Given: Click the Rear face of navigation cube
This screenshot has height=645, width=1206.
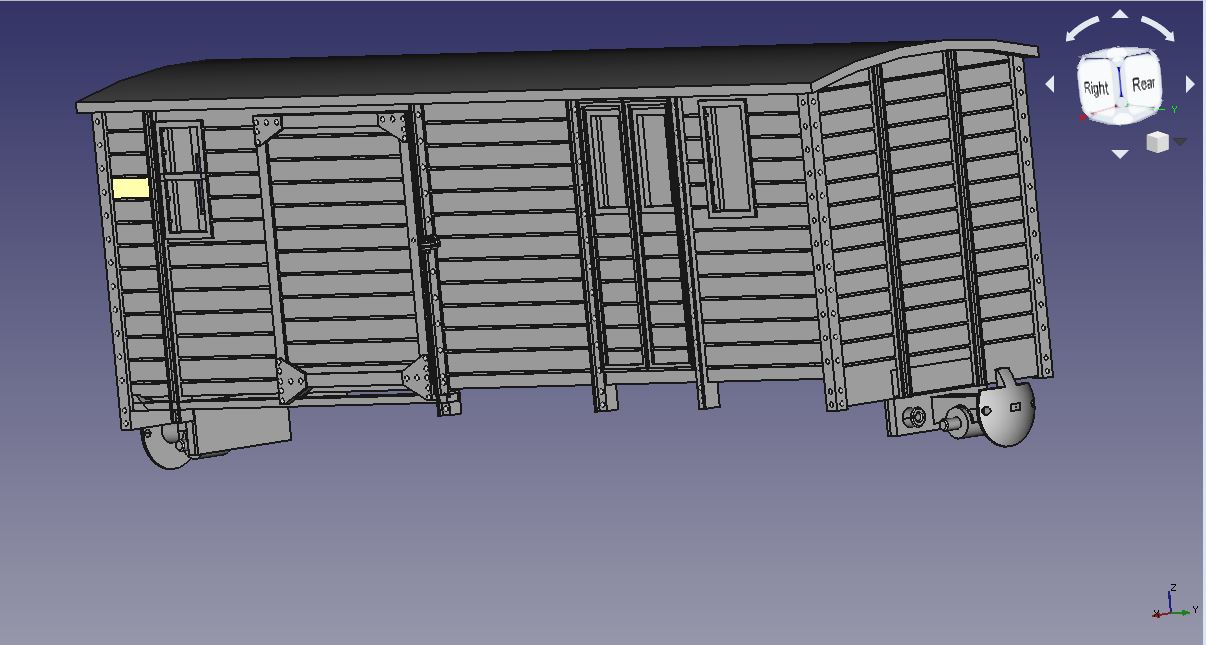Looking at the screenshot, I should [1143, 84].
